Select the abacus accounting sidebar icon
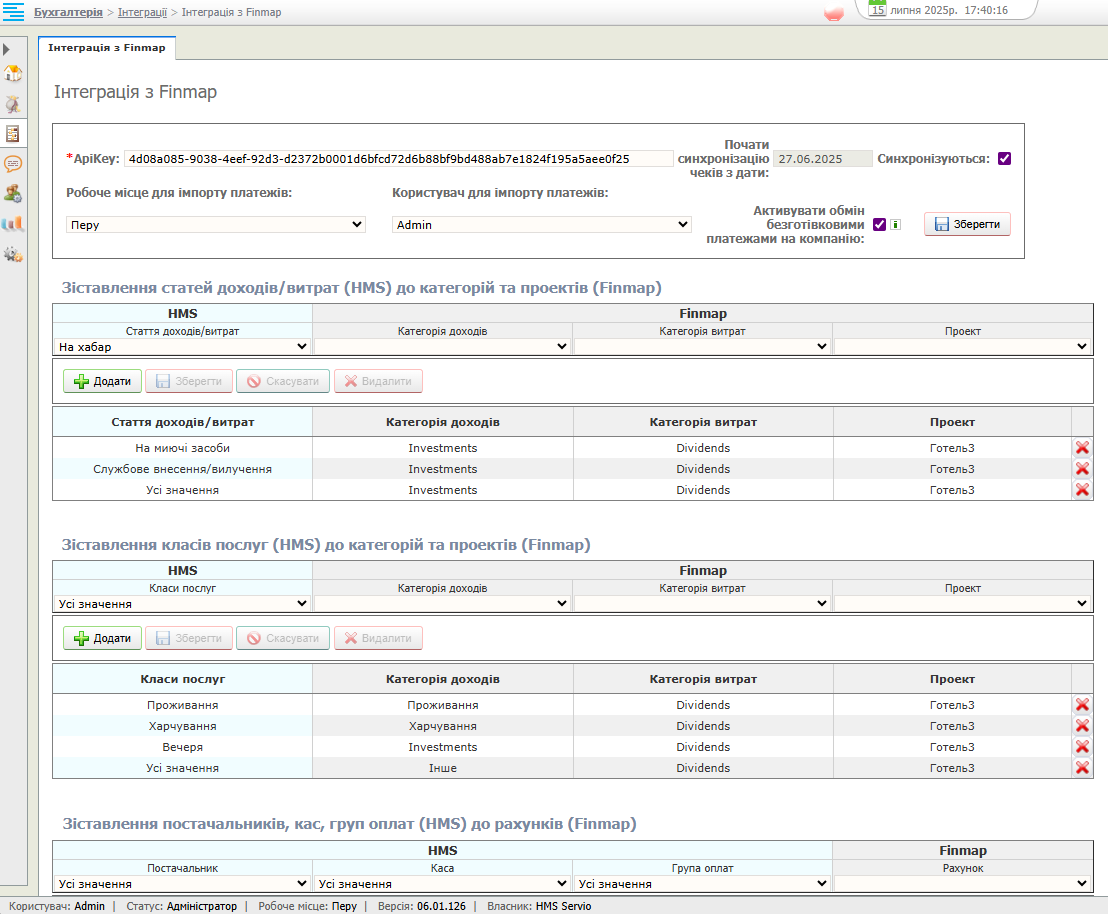 [13, 133]
